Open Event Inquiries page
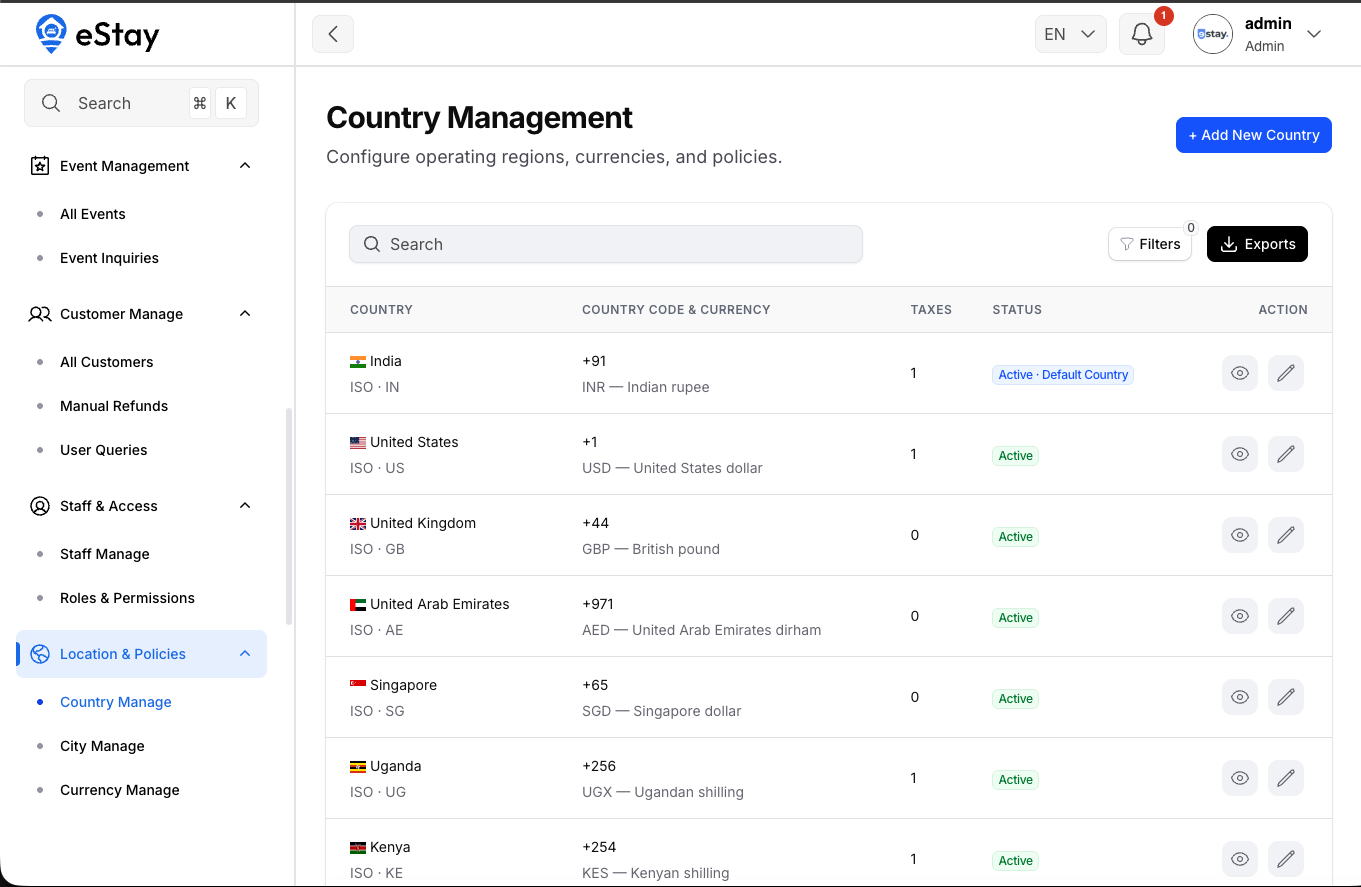1361x887 pixels. click(x=109, y=258)
